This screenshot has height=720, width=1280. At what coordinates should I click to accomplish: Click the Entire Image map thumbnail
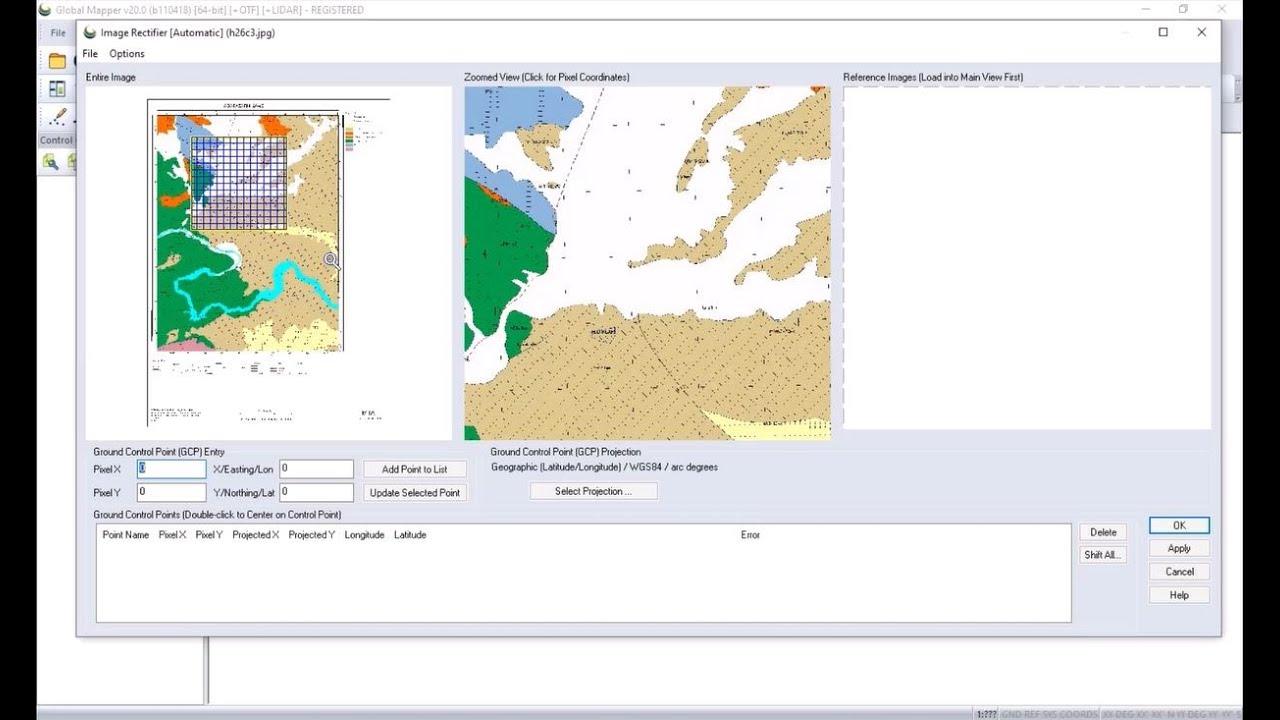click(268, 263)
